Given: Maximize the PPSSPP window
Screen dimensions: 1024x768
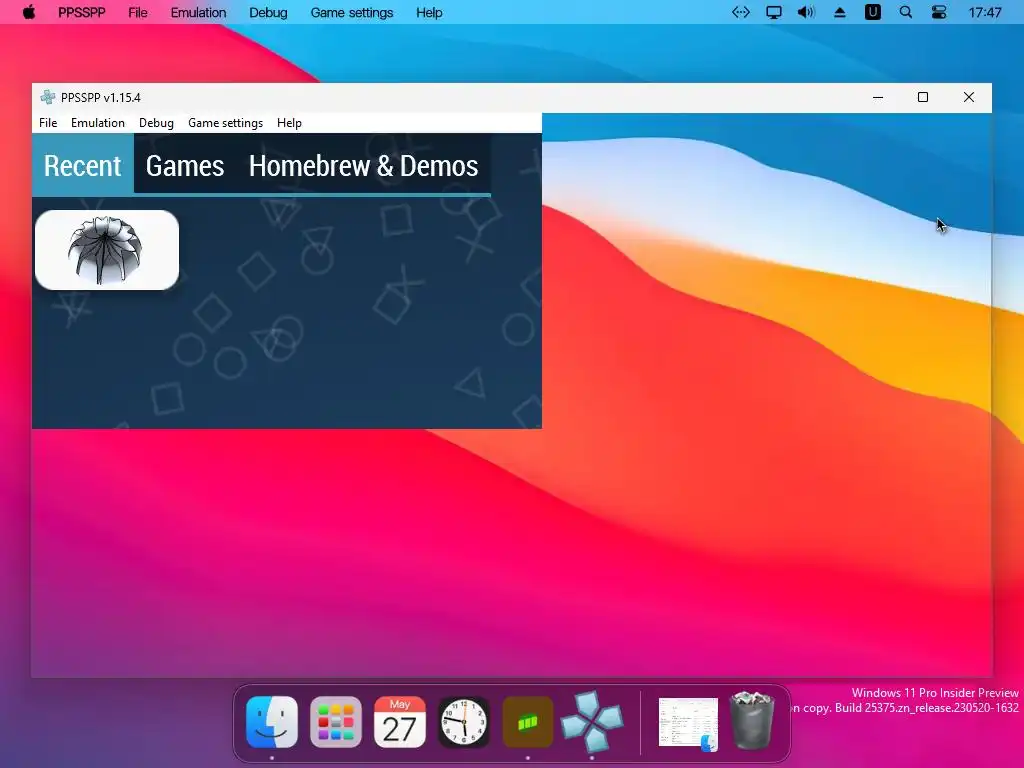Looking at the screenshot, I should point(923,97).
